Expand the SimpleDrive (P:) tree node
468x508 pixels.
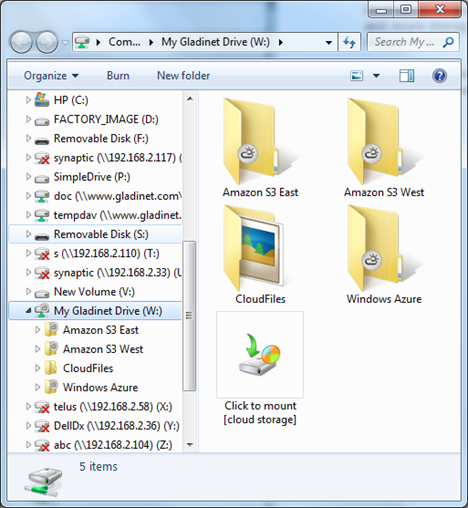(x=28, y=176)
